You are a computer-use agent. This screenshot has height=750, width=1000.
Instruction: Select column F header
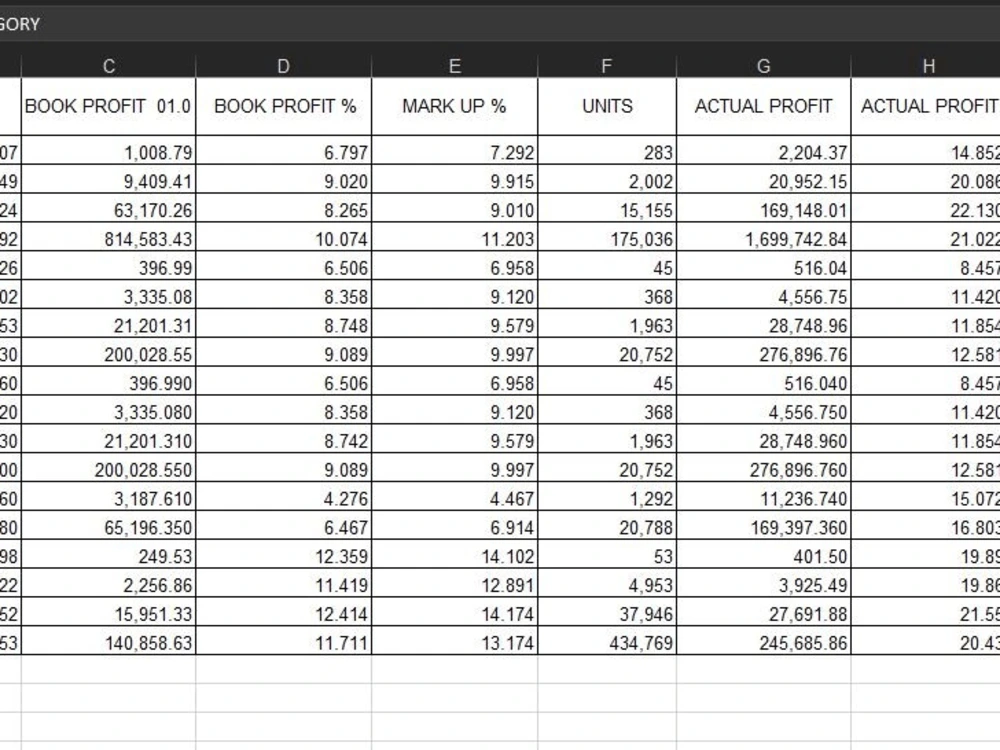(607, 66)
